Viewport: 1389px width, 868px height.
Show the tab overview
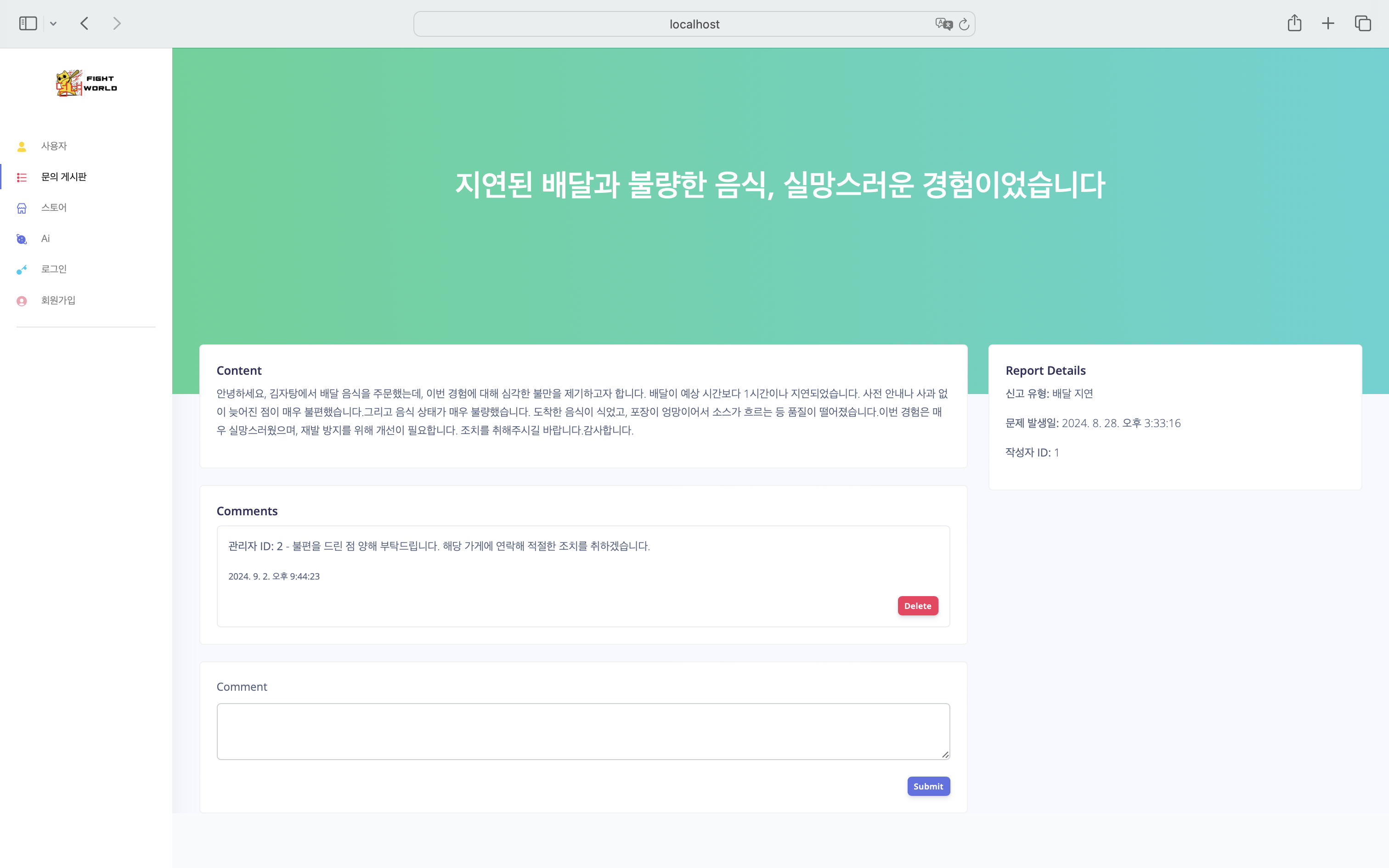coord(1363,23)
